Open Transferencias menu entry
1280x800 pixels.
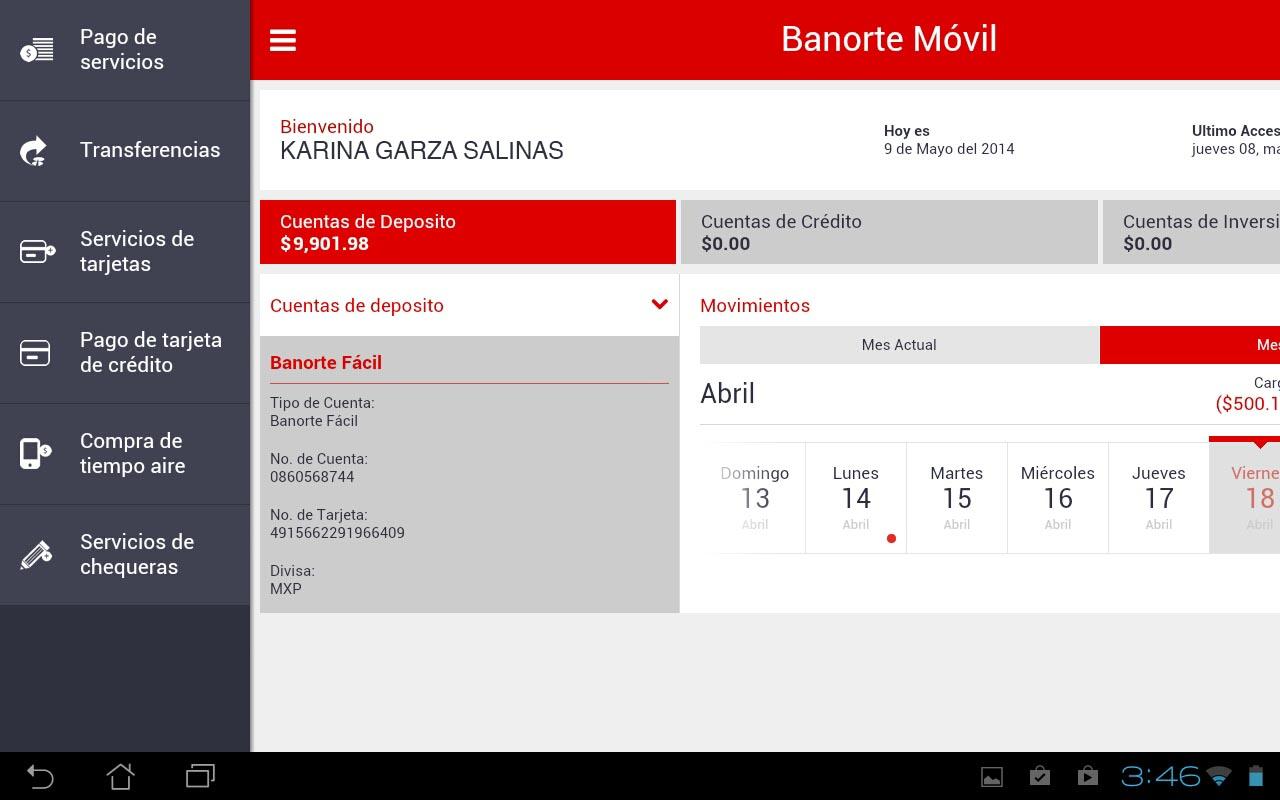125,151
